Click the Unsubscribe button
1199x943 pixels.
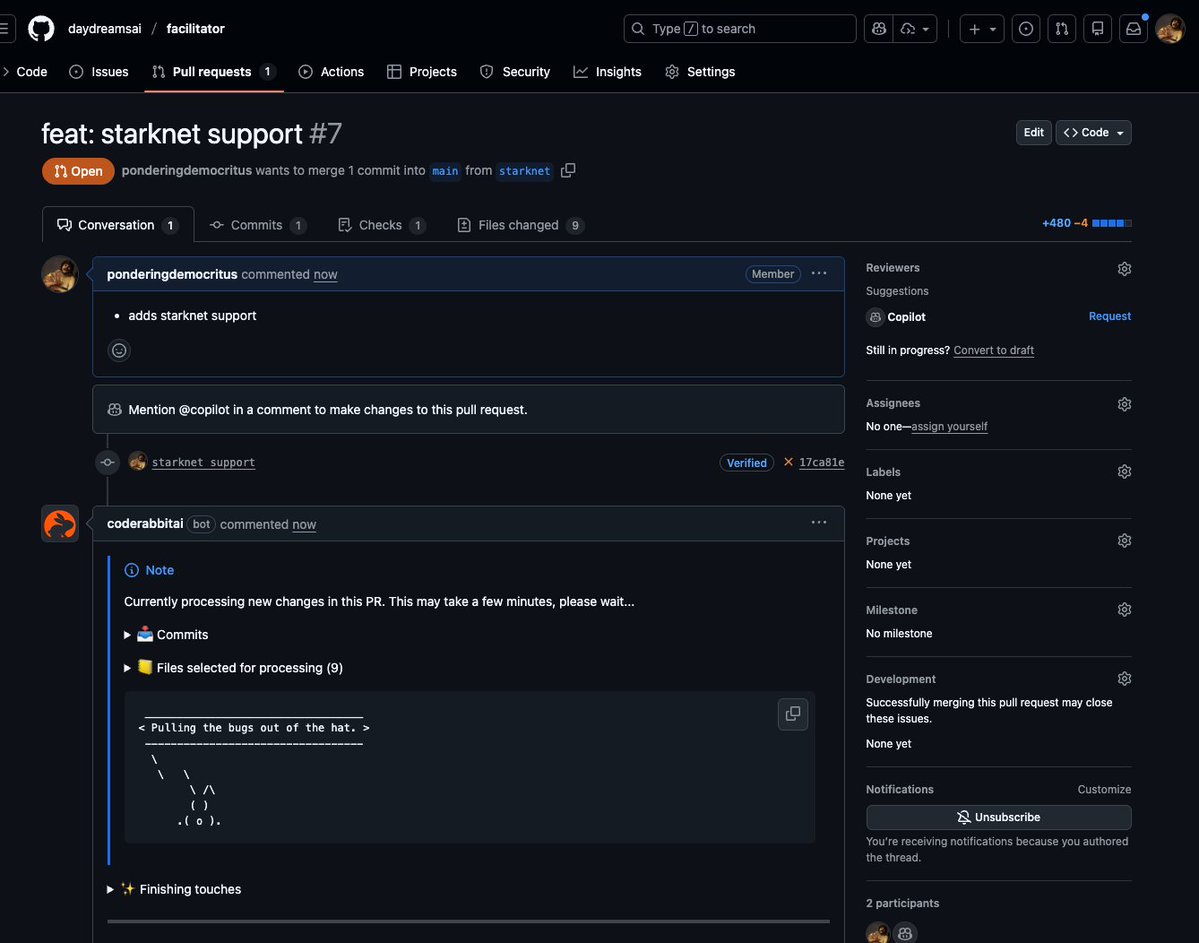point(999,817)
